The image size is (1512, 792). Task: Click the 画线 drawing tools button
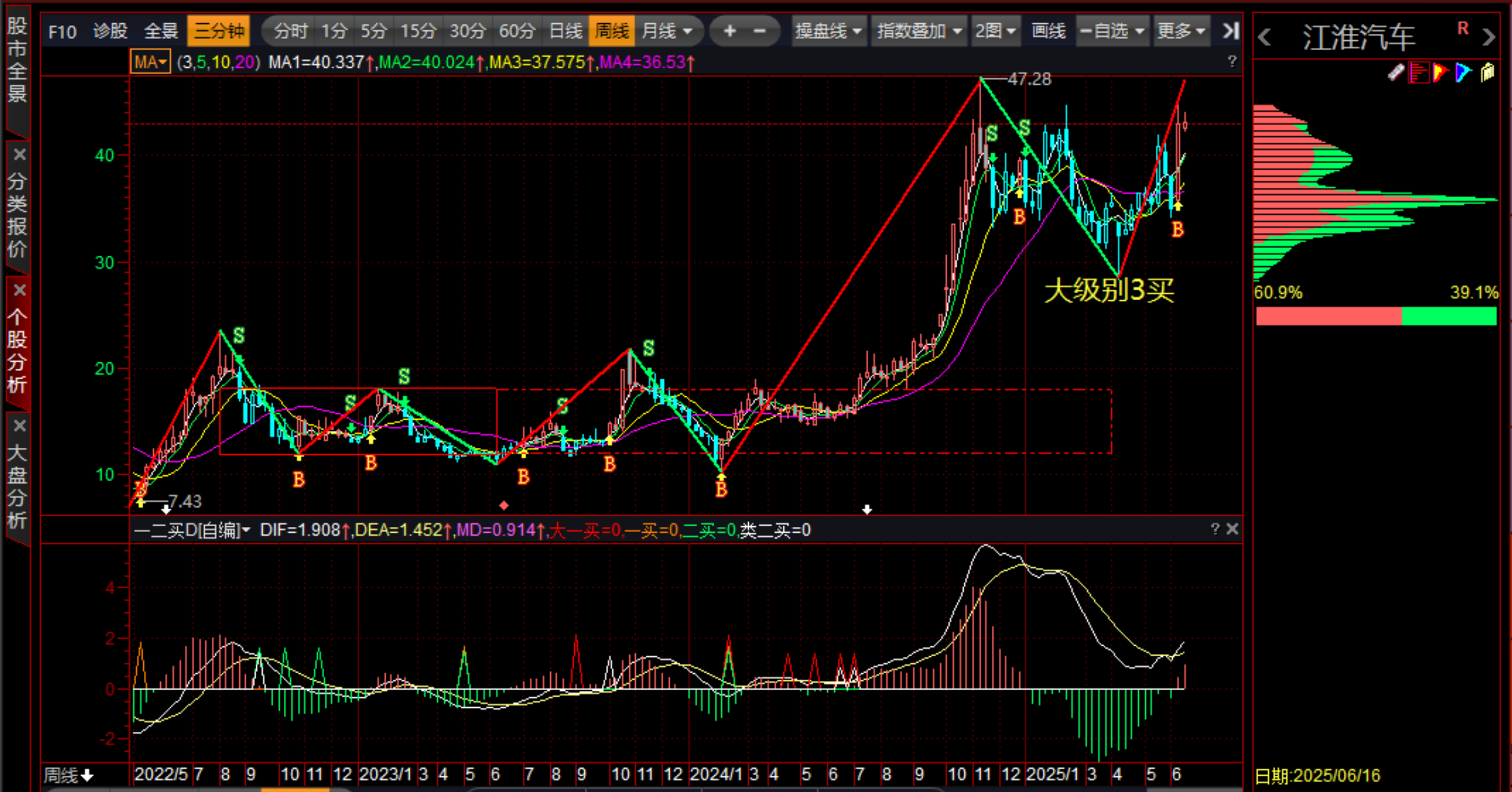click(1048, 31)
